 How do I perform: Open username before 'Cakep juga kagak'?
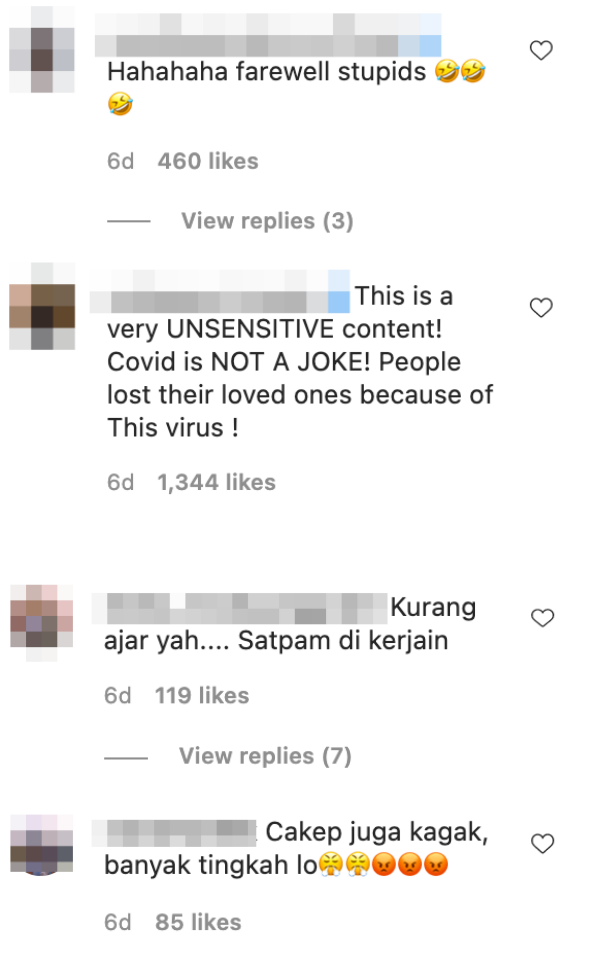click(174, 833)
